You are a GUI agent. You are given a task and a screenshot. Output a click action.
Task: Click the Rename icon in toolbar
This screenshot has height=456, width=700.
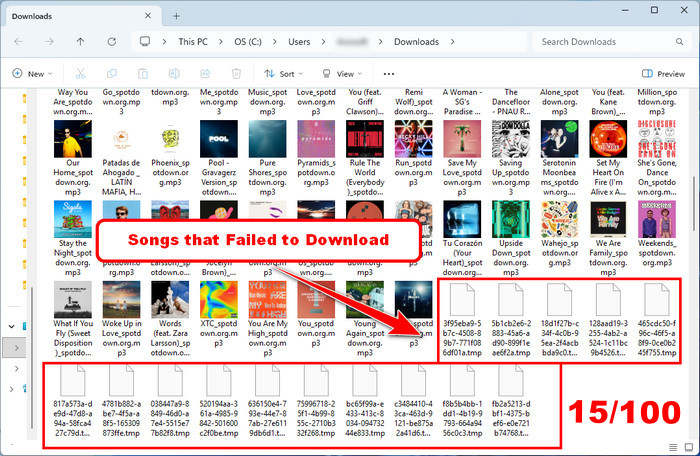(174, 74)
